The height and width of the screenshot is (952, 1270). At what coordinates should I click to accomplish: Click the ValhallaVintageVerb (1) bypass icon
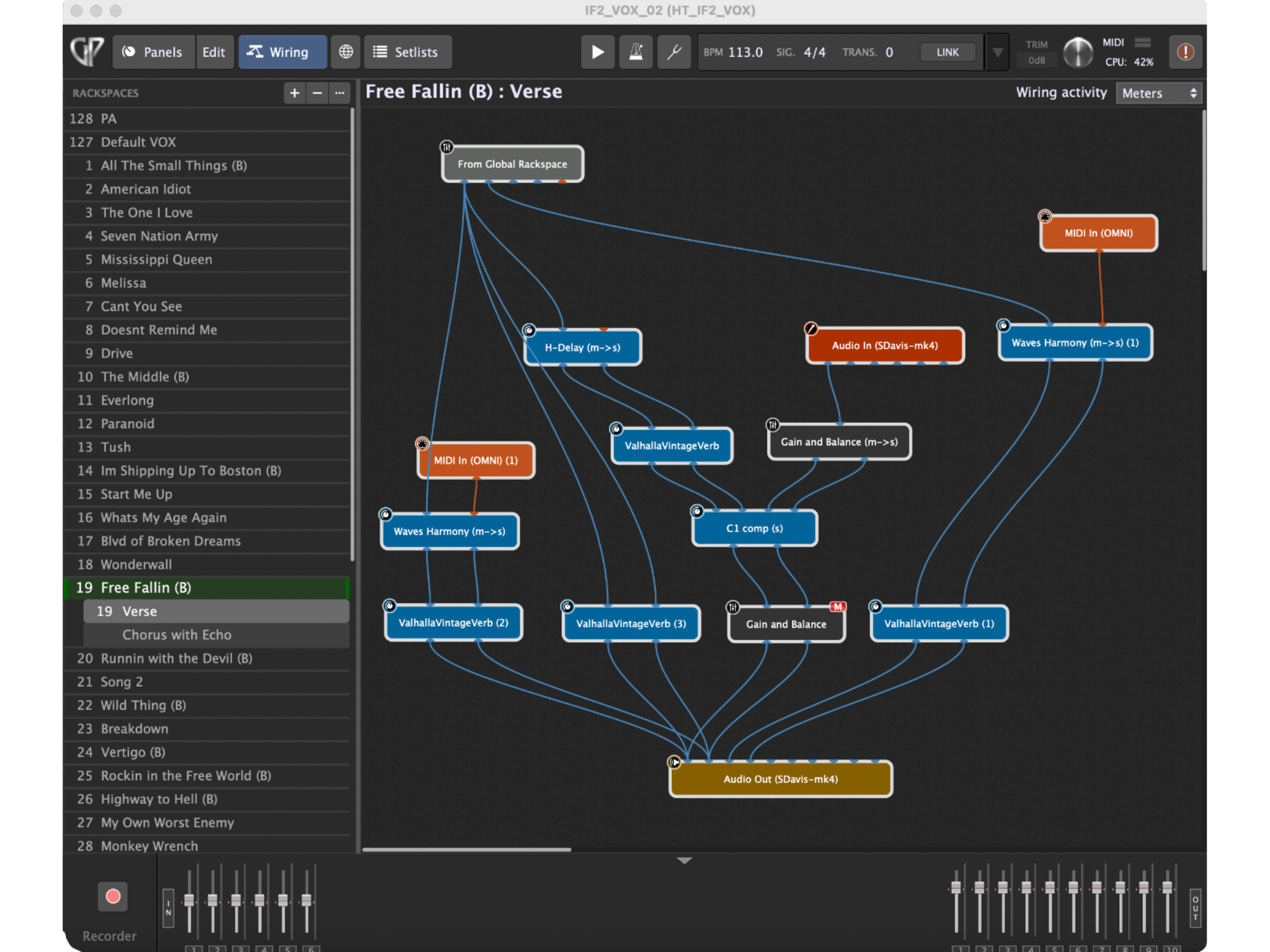click(x=875, y=606)
